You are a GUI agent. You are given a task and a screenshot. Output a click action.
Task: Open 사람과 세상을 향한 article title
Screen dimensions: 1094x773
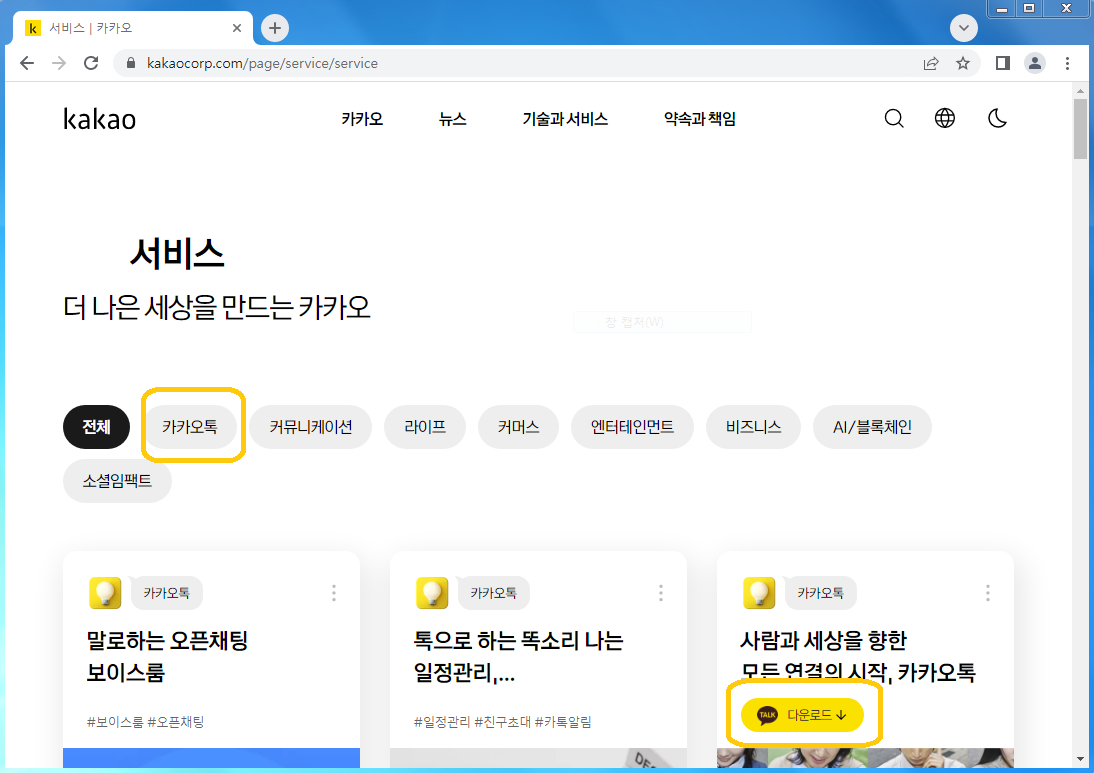(857, 656)
